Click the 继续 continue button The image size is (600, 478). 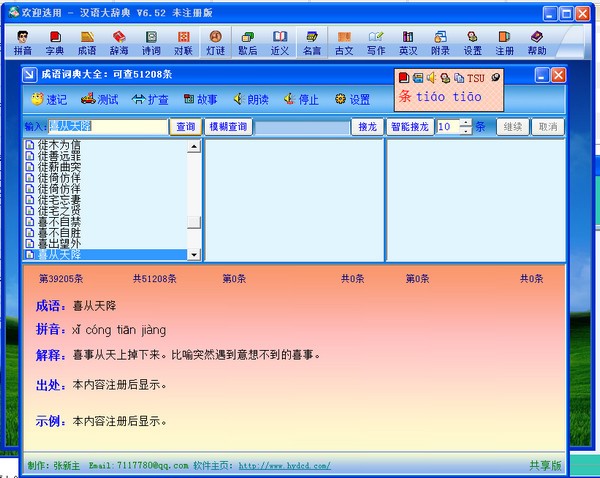tap(513, 127)
